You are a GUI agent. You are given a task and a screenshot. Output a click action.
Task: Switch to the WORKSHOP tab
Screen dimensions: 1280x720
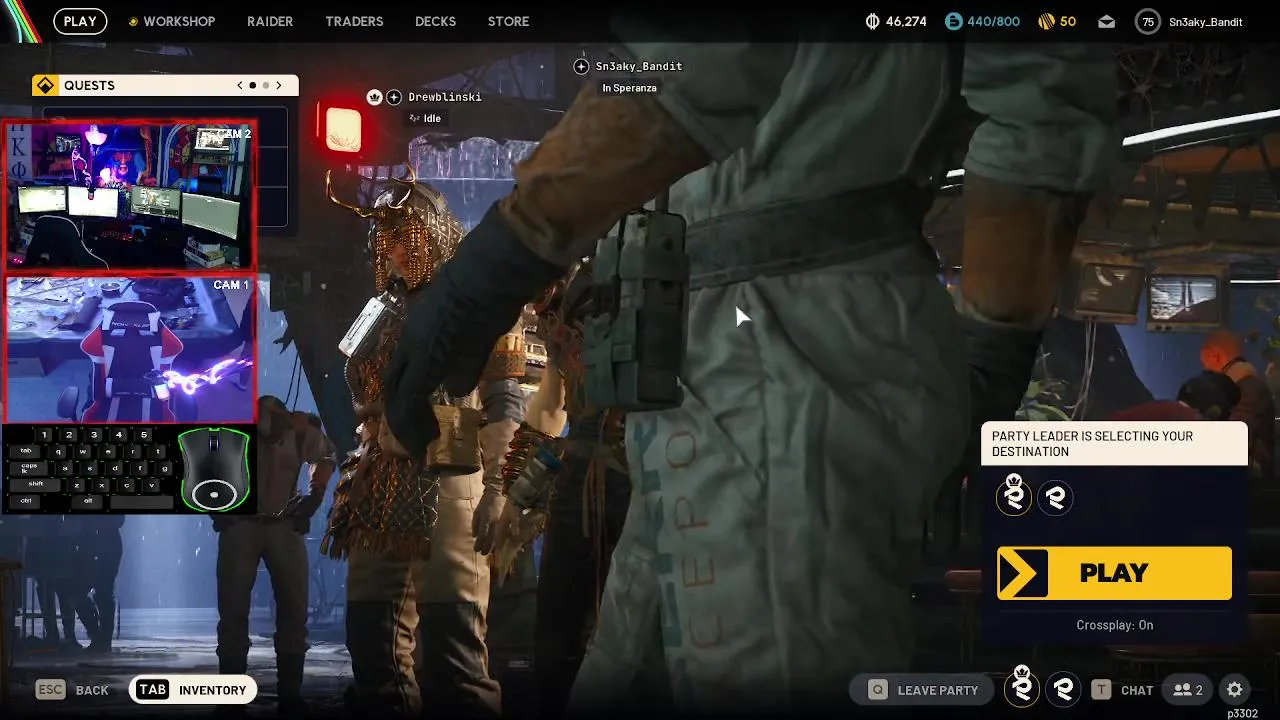pos(179,21)
